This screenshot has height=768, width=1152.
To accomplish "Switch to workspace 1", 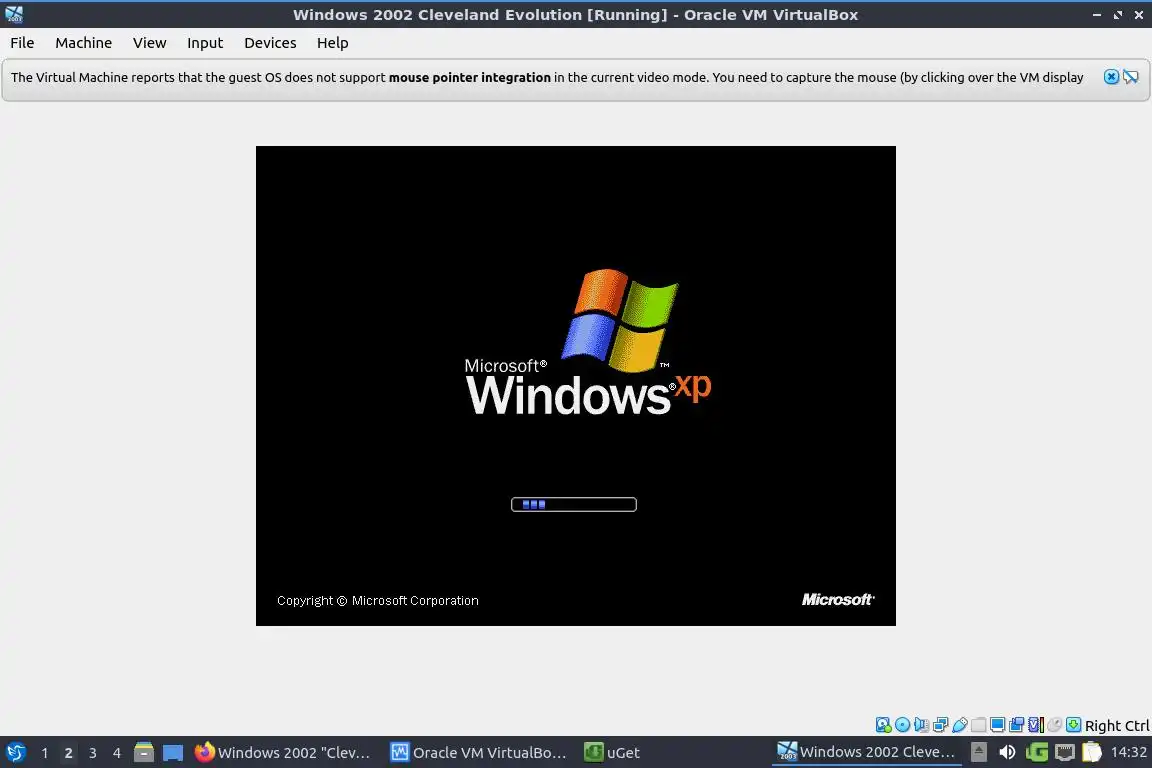I will click(45, 753).
